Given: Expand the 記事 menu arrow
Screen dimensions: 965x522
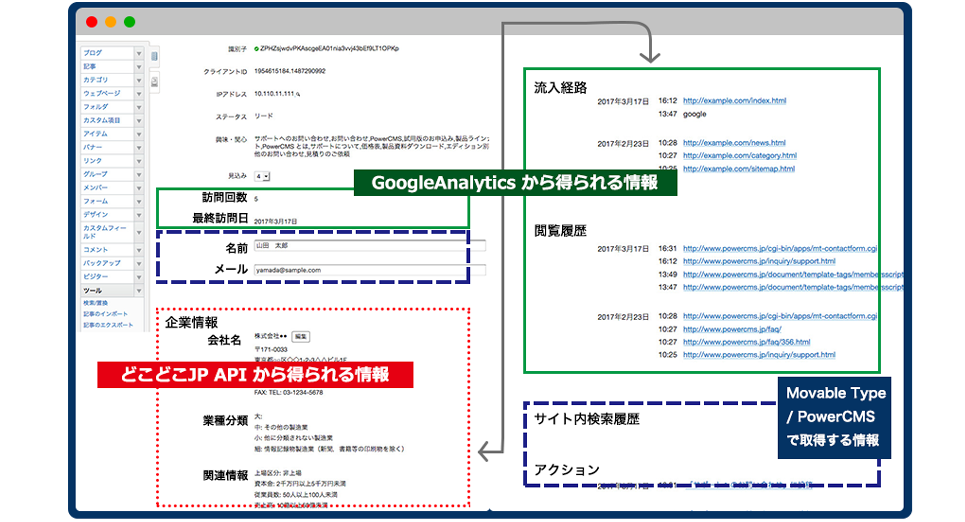Looking at the screenshot, I should click(138, 67).
